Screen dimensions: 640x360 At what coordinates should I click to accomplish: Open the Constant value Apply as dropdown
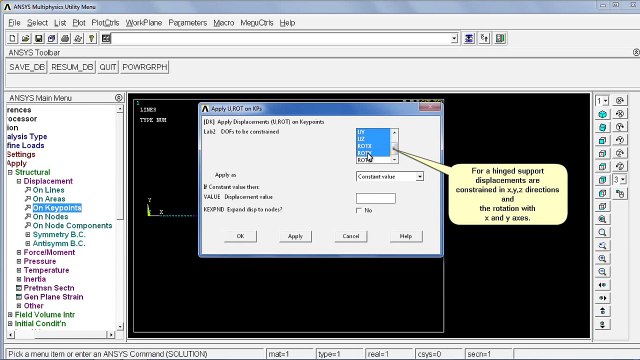pos(419,176)
